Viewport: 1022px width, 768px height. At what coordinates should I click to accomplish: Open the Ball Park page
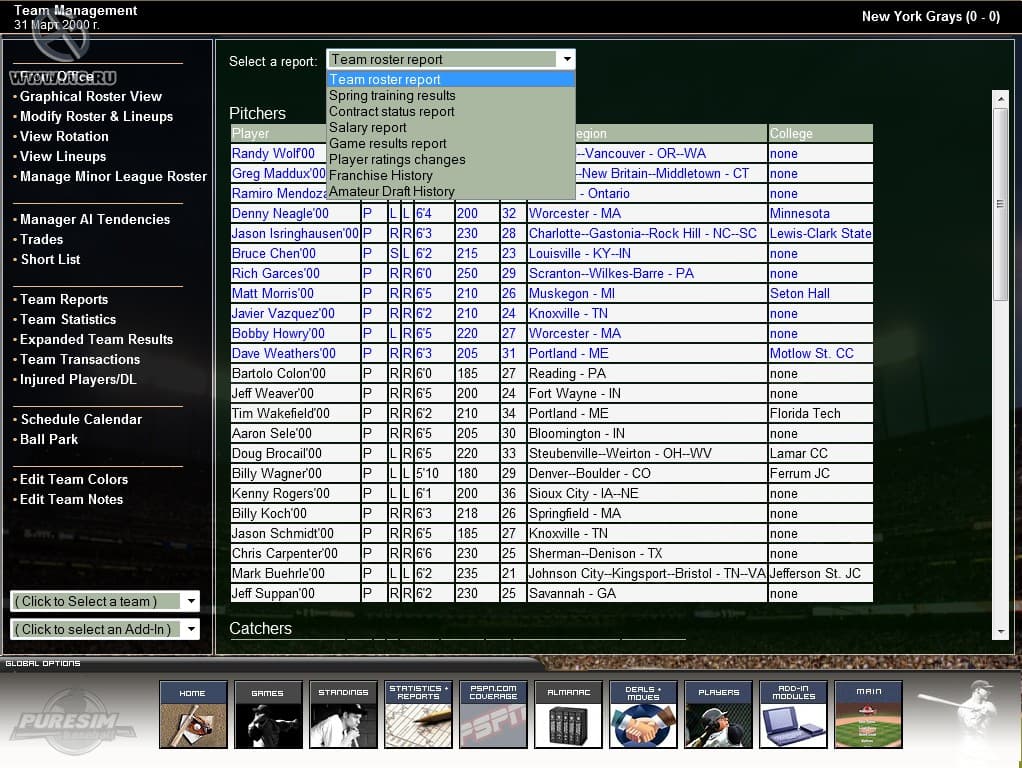coord(49,439)
